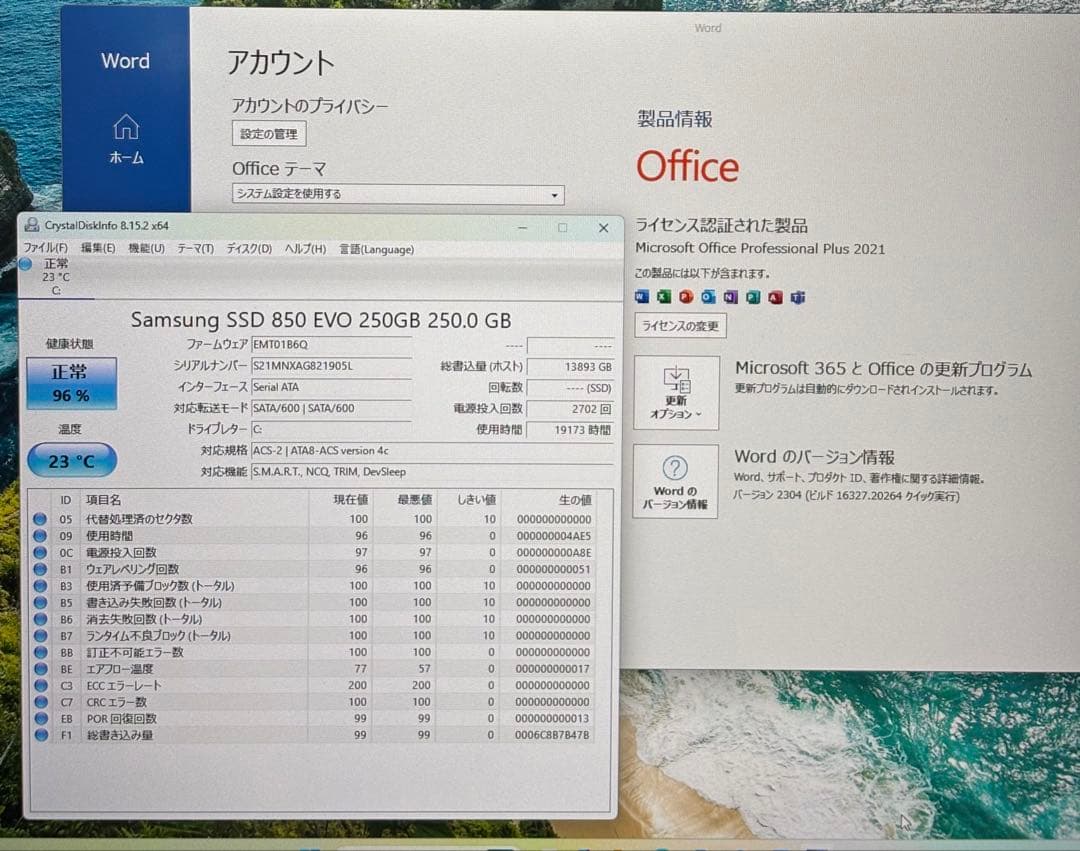Screen dimensions: 1080x851
Task: Open the Word app icon under 製品情報
Action: 641,297
